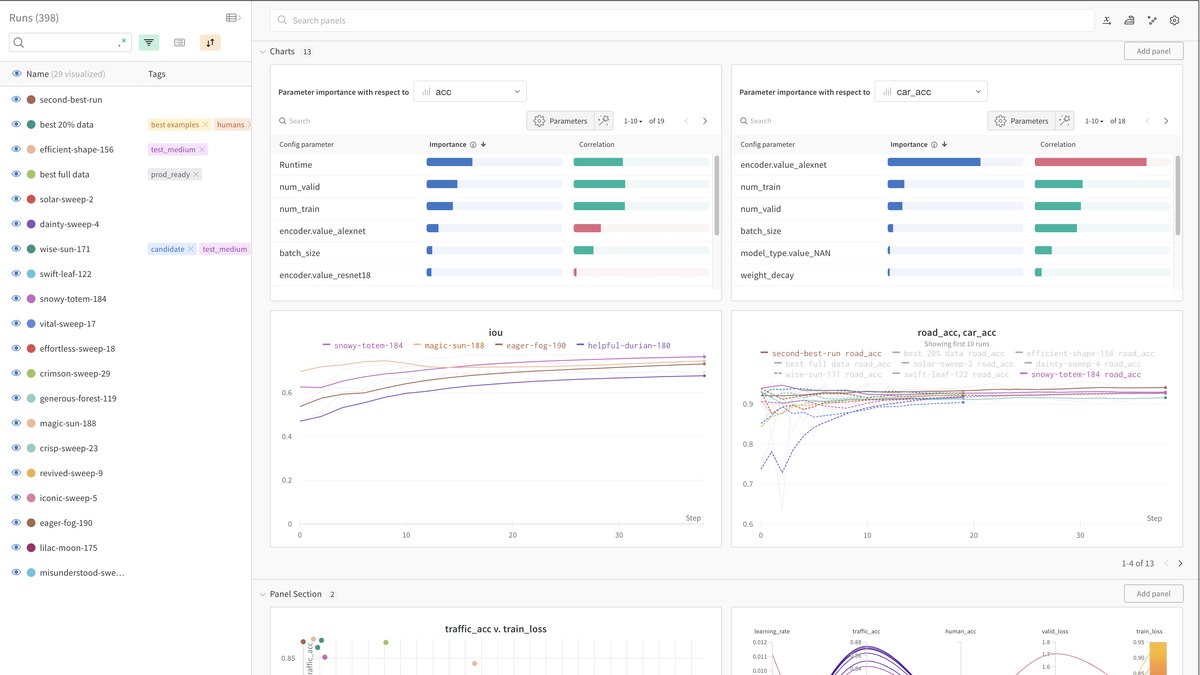Focus the Search panels field
Screen dimensions: 1200x675
682,20
